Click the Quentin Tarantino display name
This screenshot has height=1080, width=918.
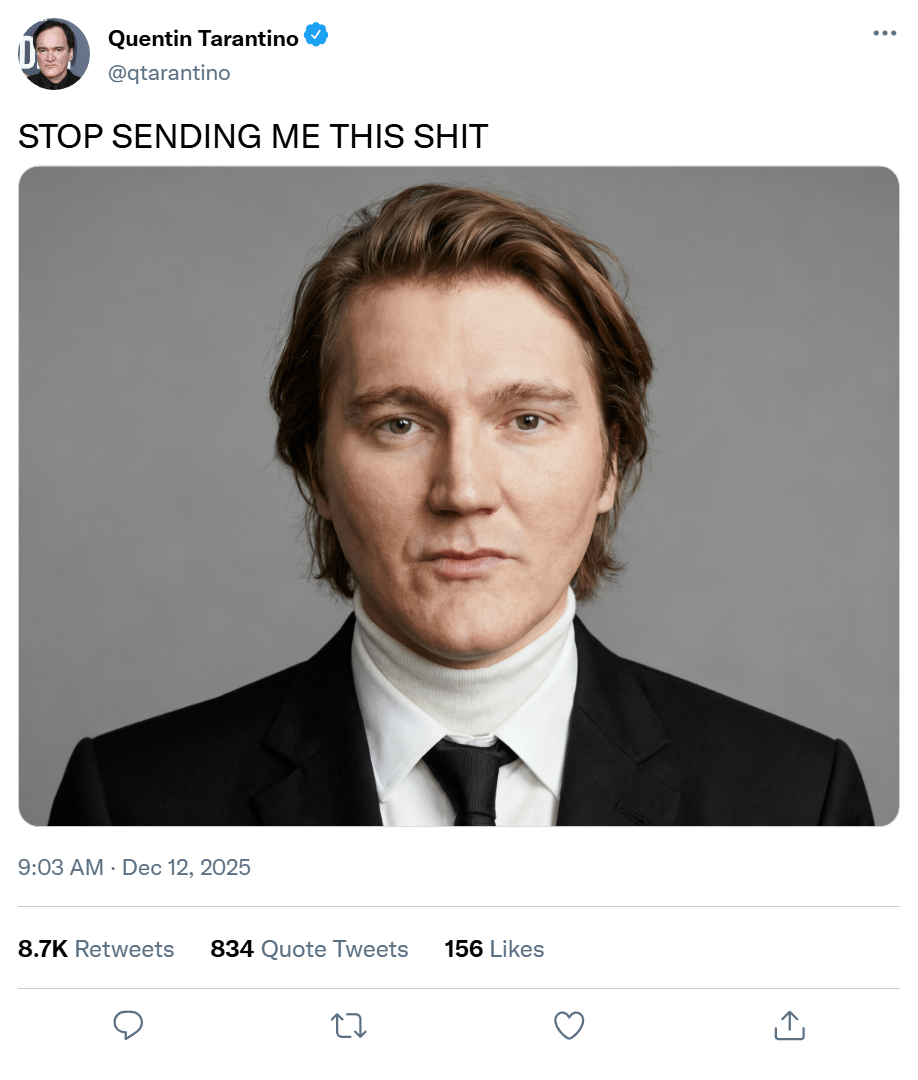point(203,38)
